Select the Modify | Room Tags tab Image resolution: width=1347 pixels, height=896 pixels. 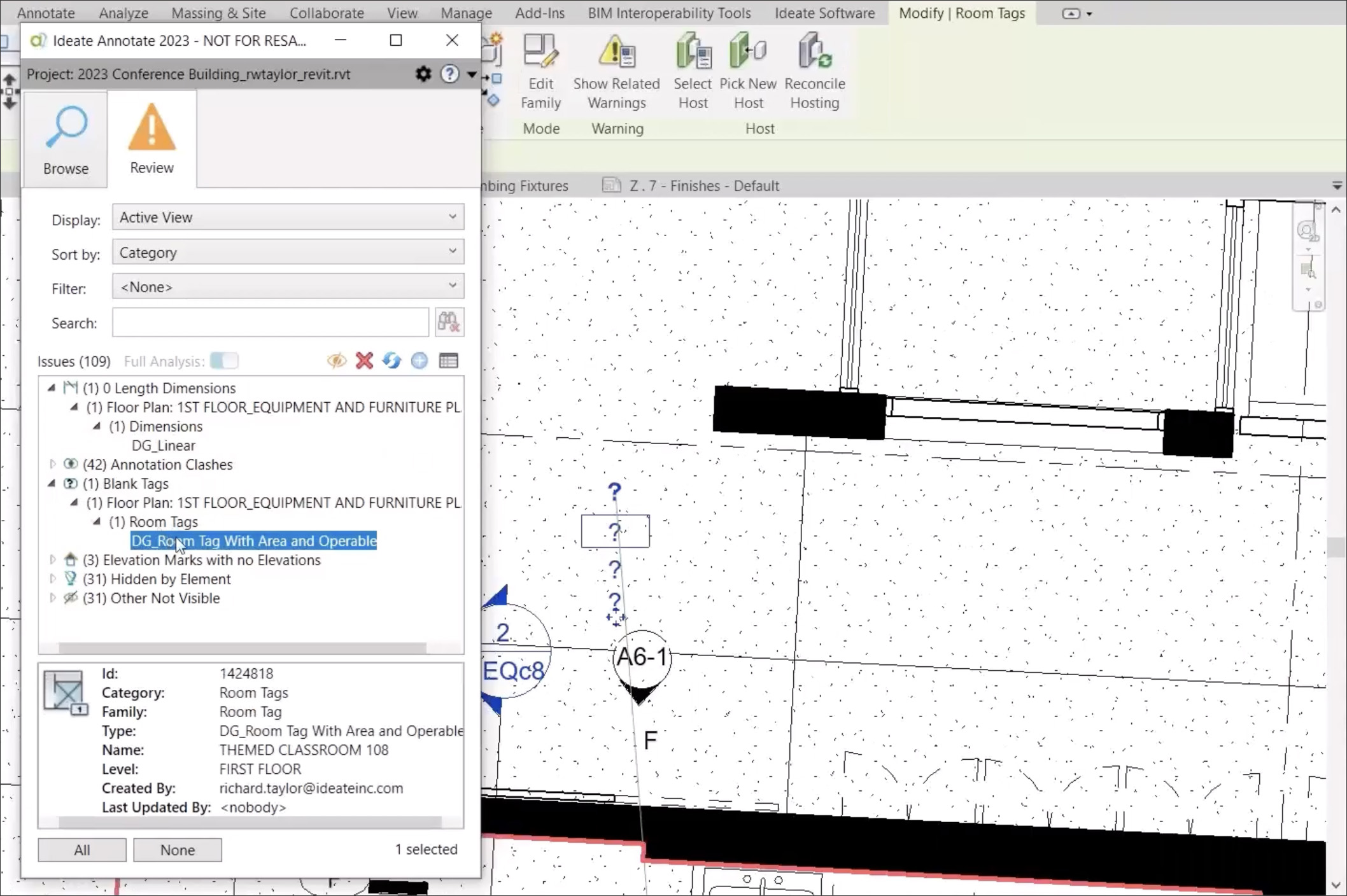(x=962, y=13)
